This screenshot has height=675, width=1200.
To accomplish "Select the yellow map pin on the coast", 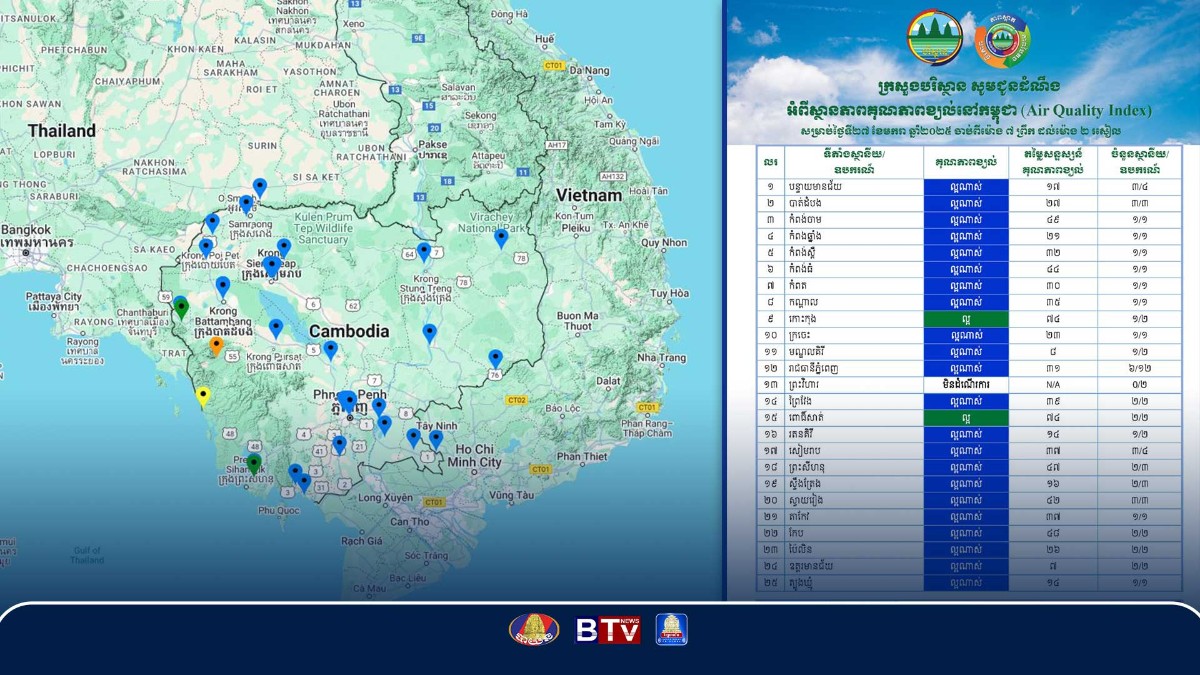I will [x=203, y=397].
